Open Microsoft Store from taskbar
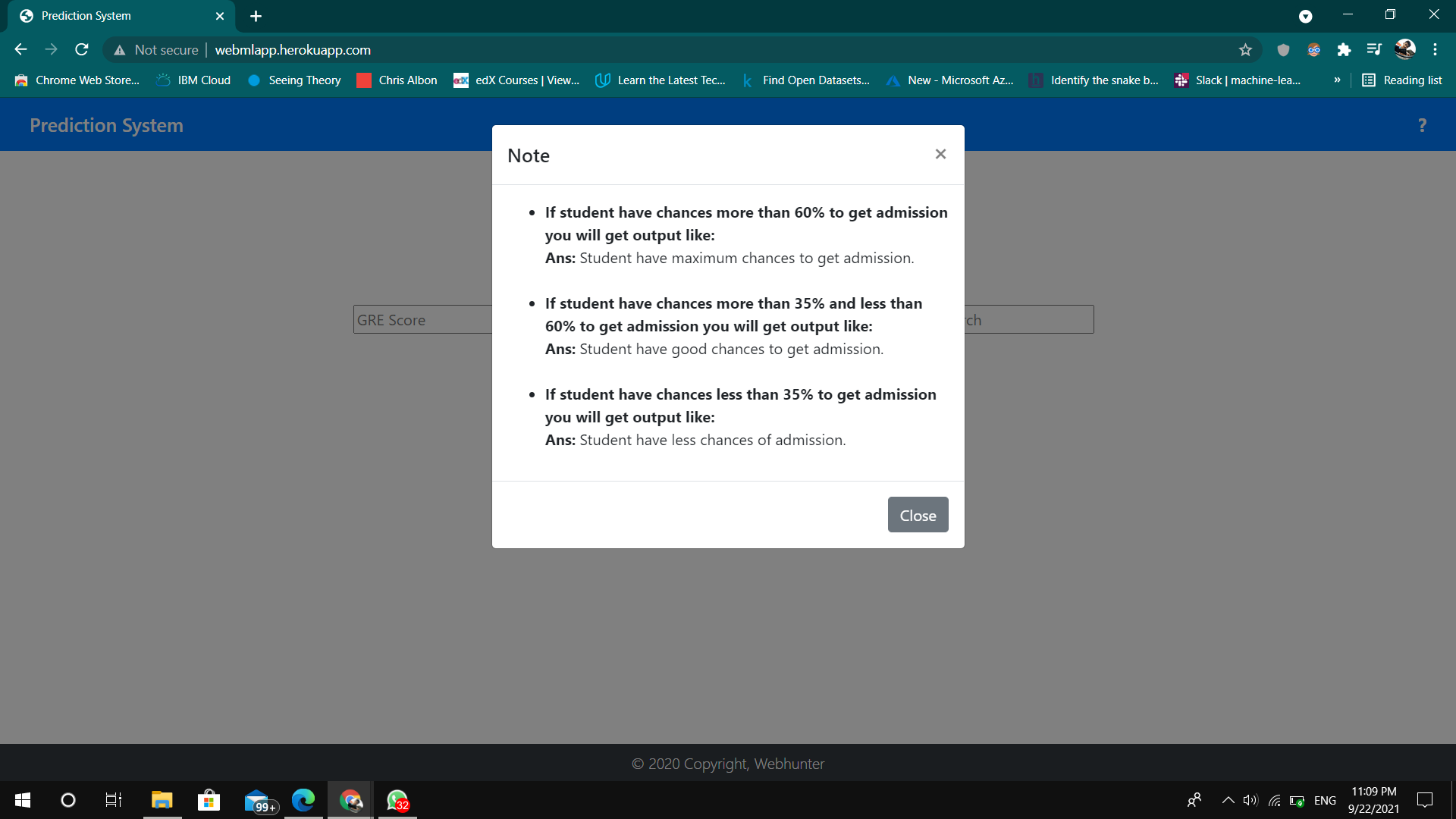The height and width of the screenshot is (819, 1456). pos(209,800)
